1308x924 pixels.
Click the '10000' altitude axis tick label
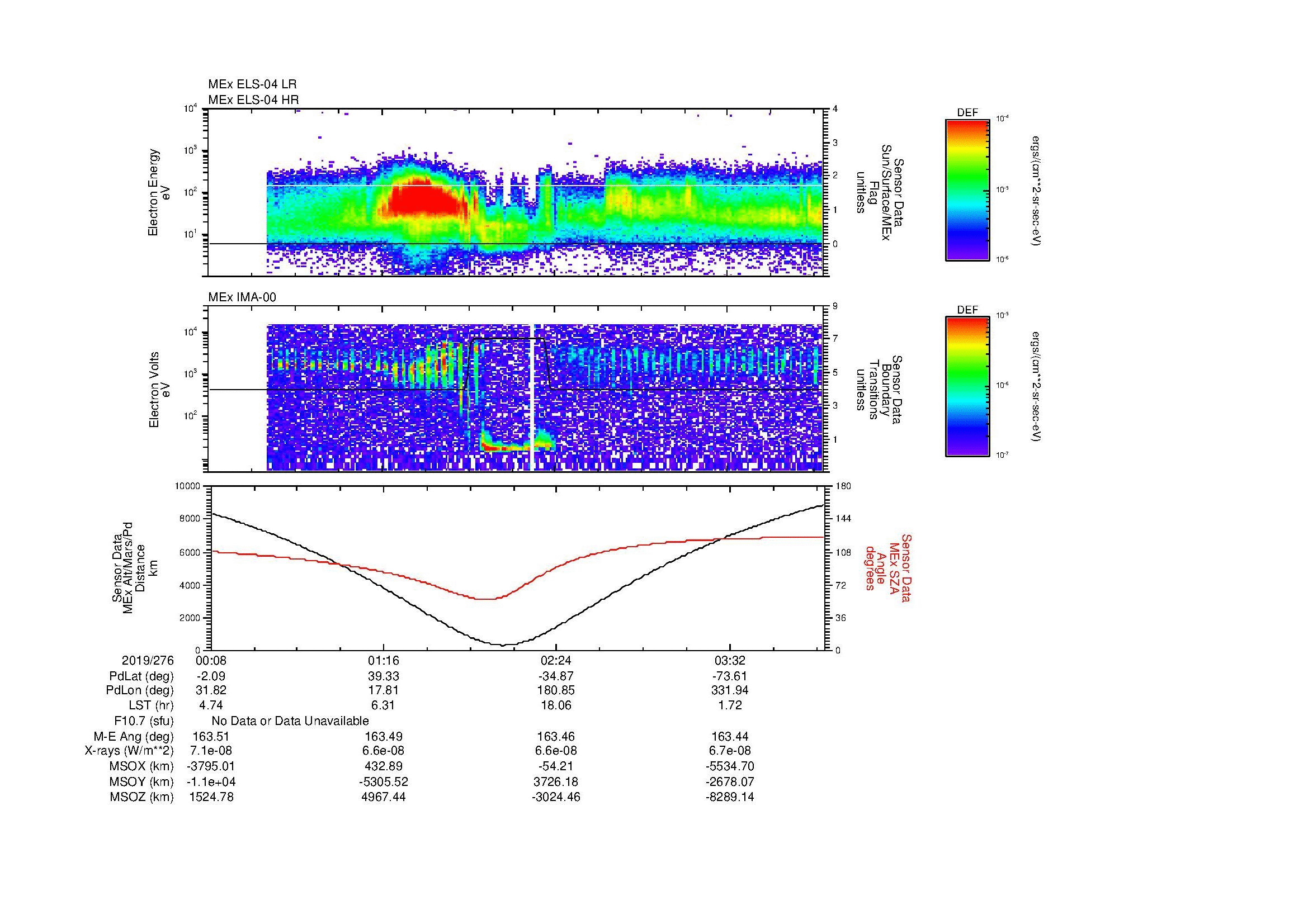[187, 486]
